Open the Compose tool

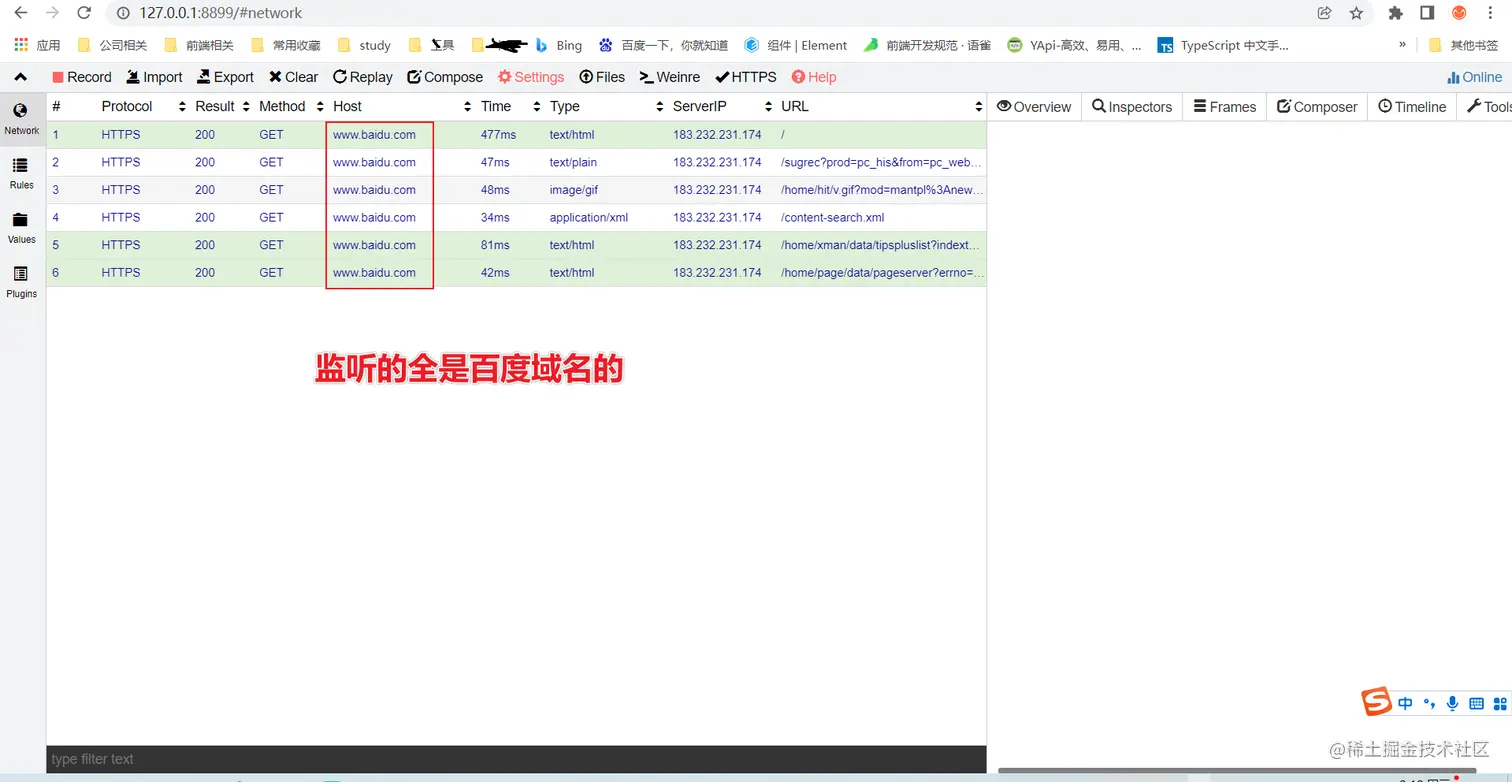(x=445, y=77)
